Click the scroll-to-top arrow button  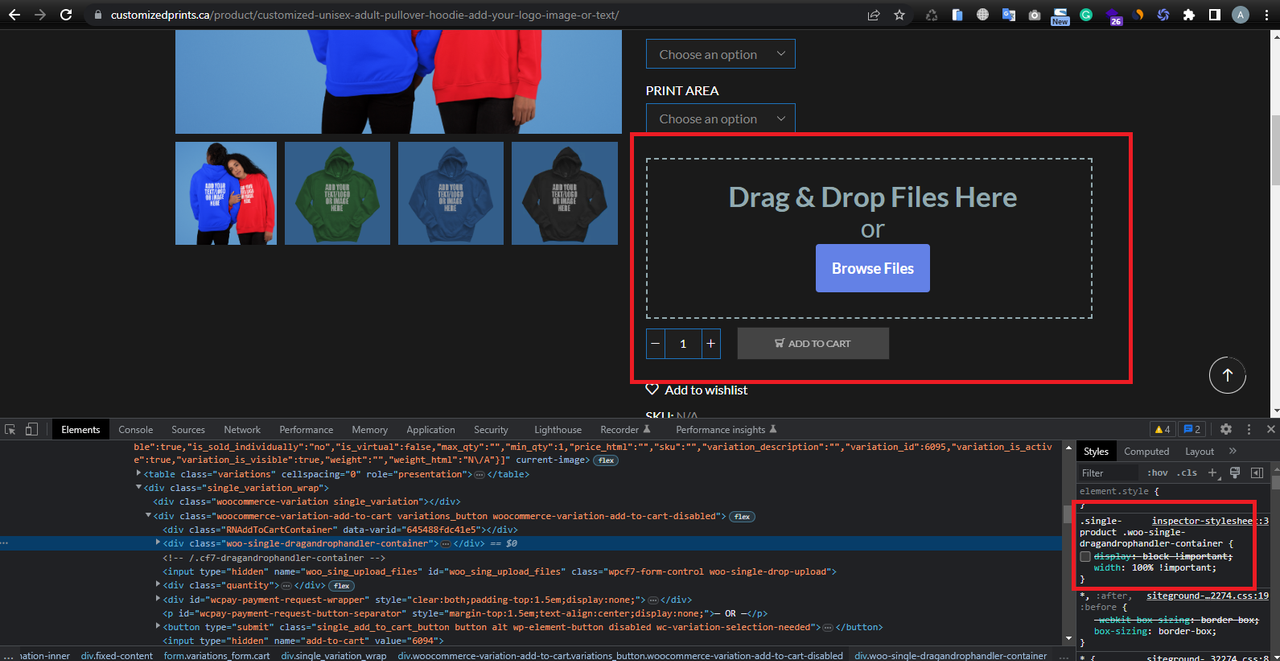pos(1228,376)
